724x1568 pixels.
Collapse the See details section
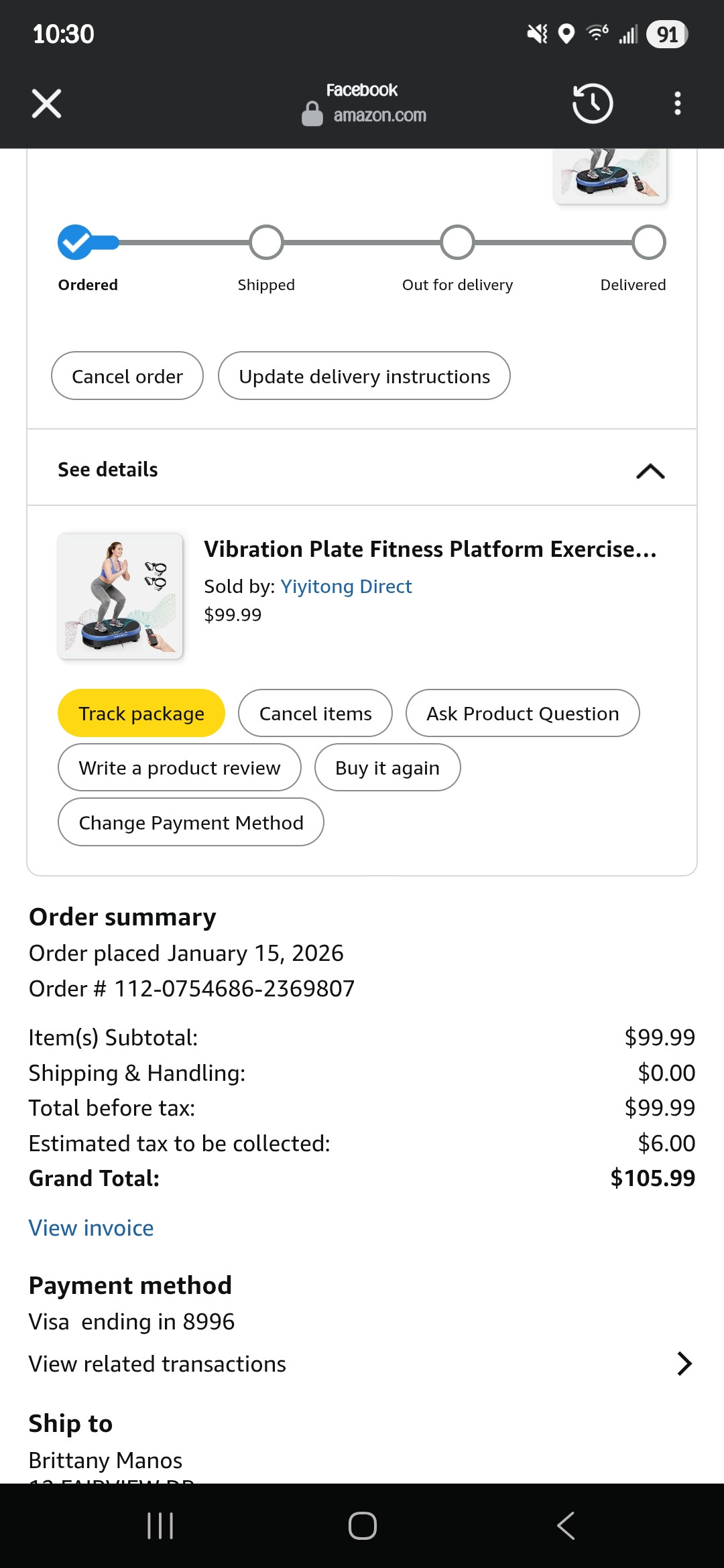pyautogui.click(x=650, y=471)
